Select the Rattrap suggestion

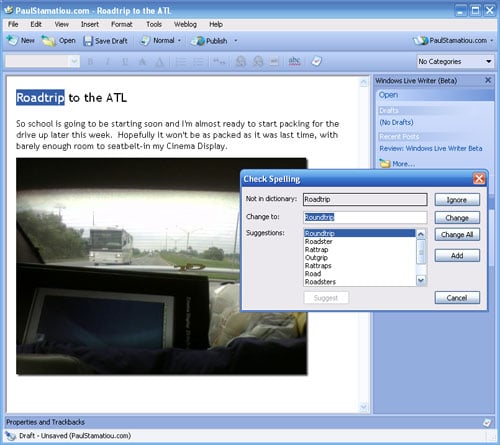(360, 249)
